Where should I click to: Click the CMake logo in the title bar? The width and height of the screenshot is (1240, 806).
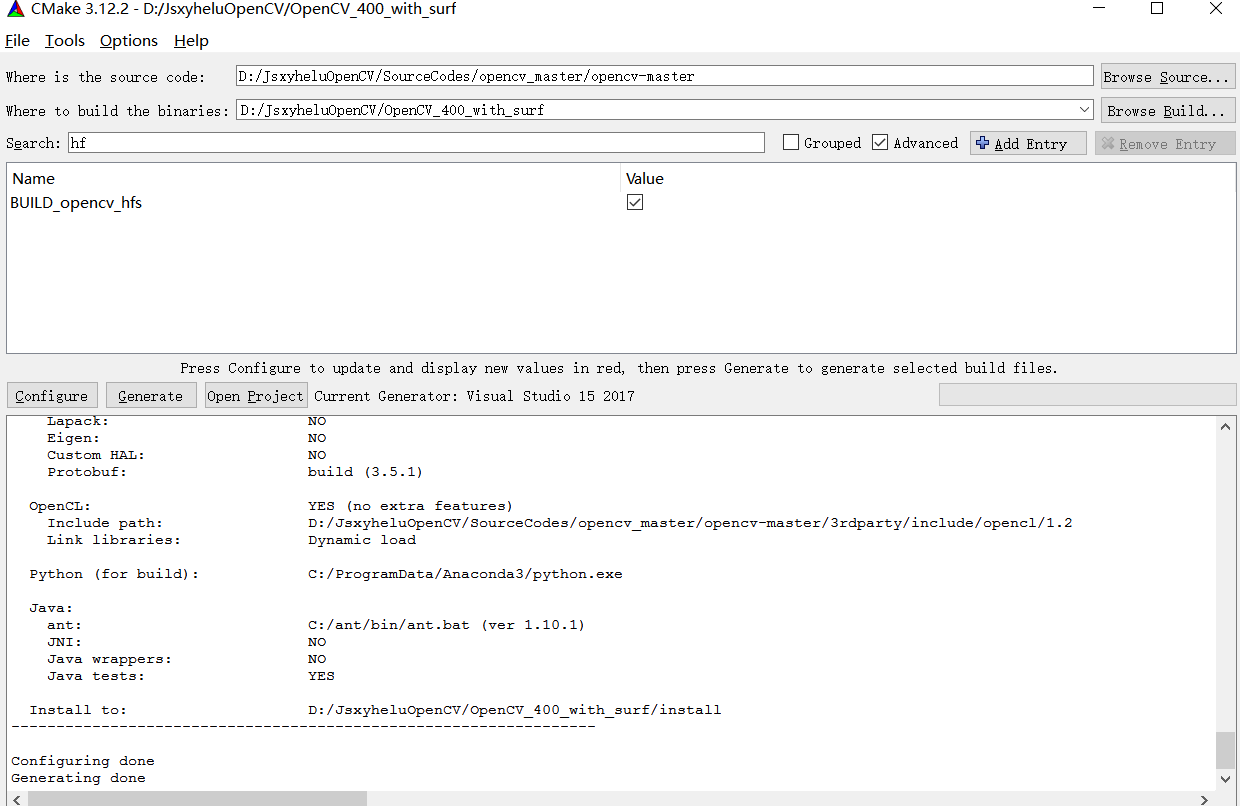tap(14, 9)
